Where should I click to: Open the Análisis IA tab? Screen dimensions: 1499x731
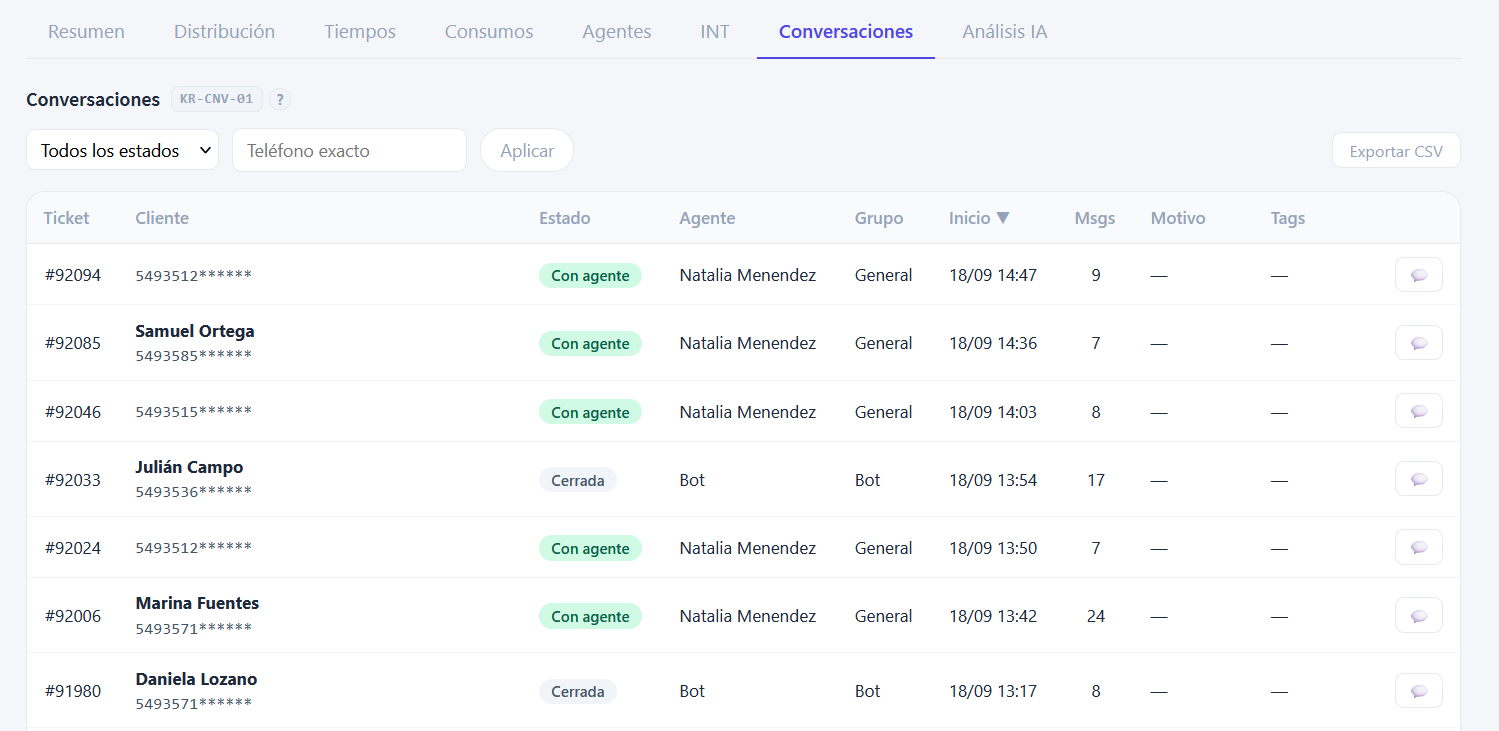coord(1005,31)
